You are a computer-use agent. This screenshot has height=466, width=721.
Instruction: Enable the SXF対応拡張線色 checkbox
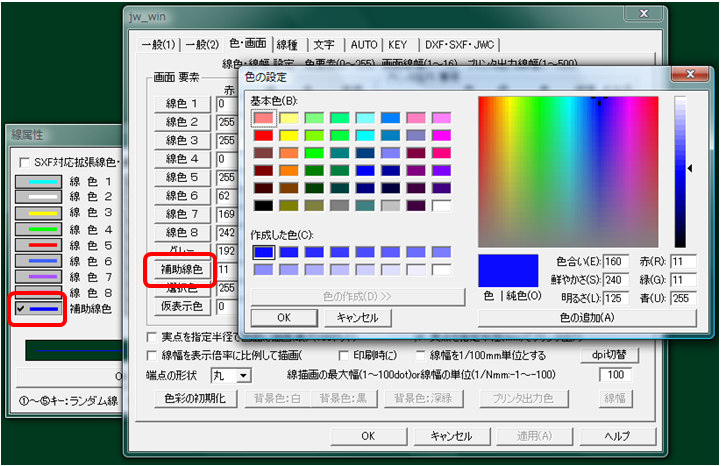coord(26,162)
